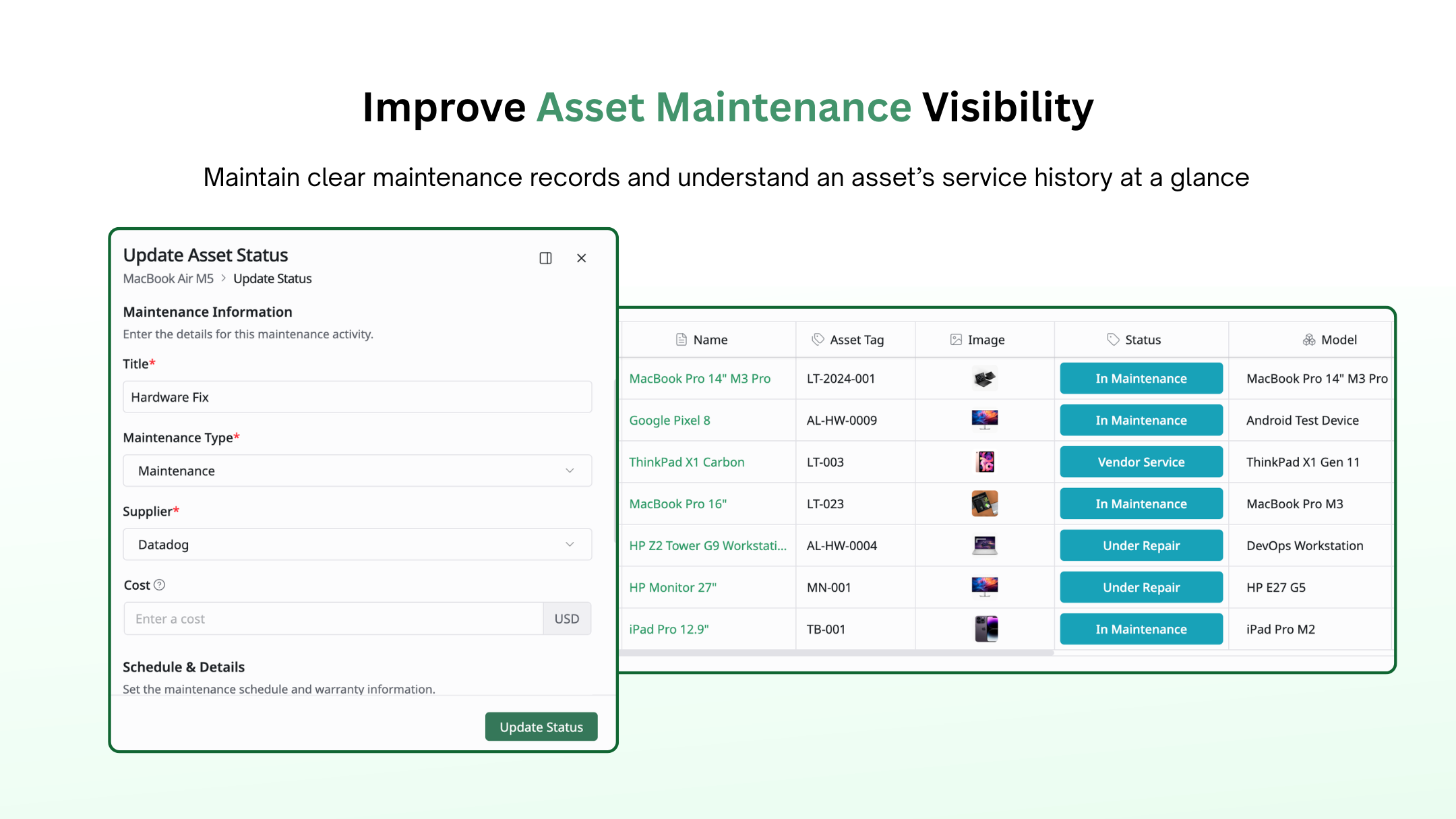Viewport: 1456px width, 819px height.
Task: Click the Model column cubes icon
Action: (1309, 340)
